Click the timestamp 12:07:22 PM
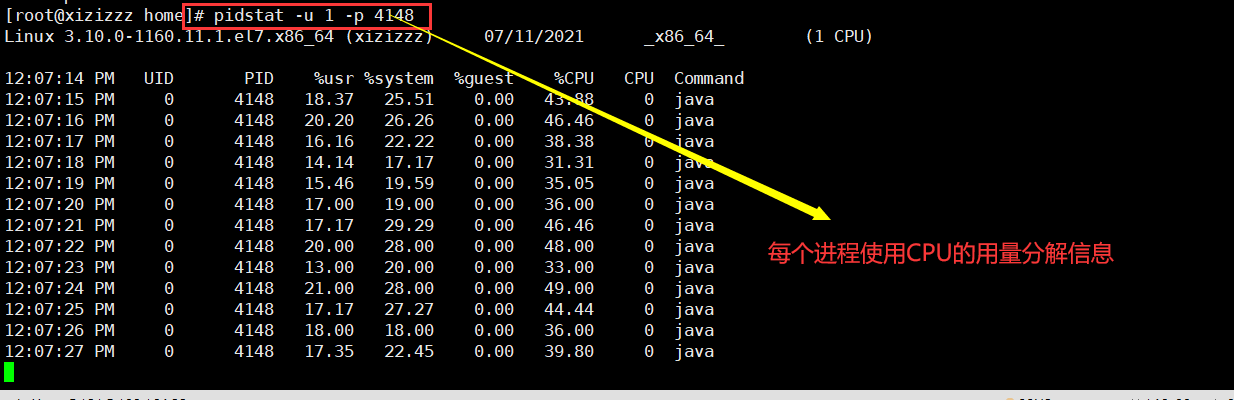Image resolution: width=1234 pixels, height=400 pixels. [59, 246]
